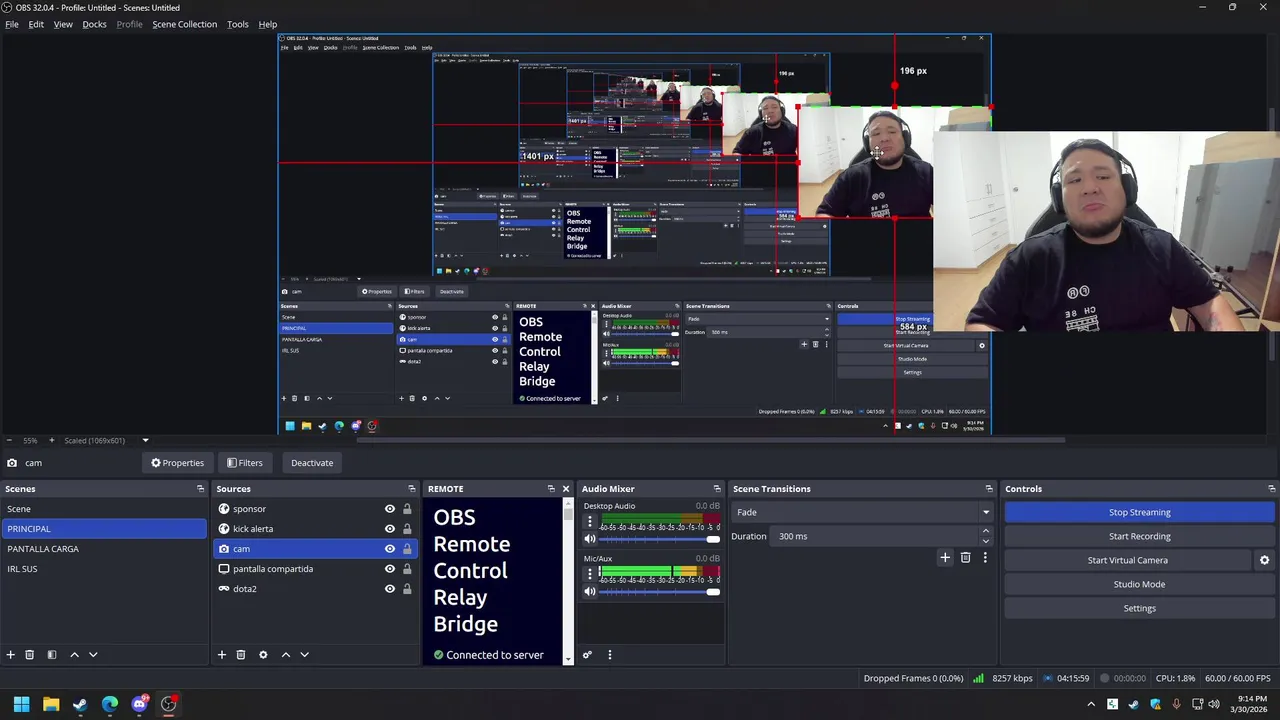Add a configurable transition plus icon
1280x720 pixels.
coord(945,557)
